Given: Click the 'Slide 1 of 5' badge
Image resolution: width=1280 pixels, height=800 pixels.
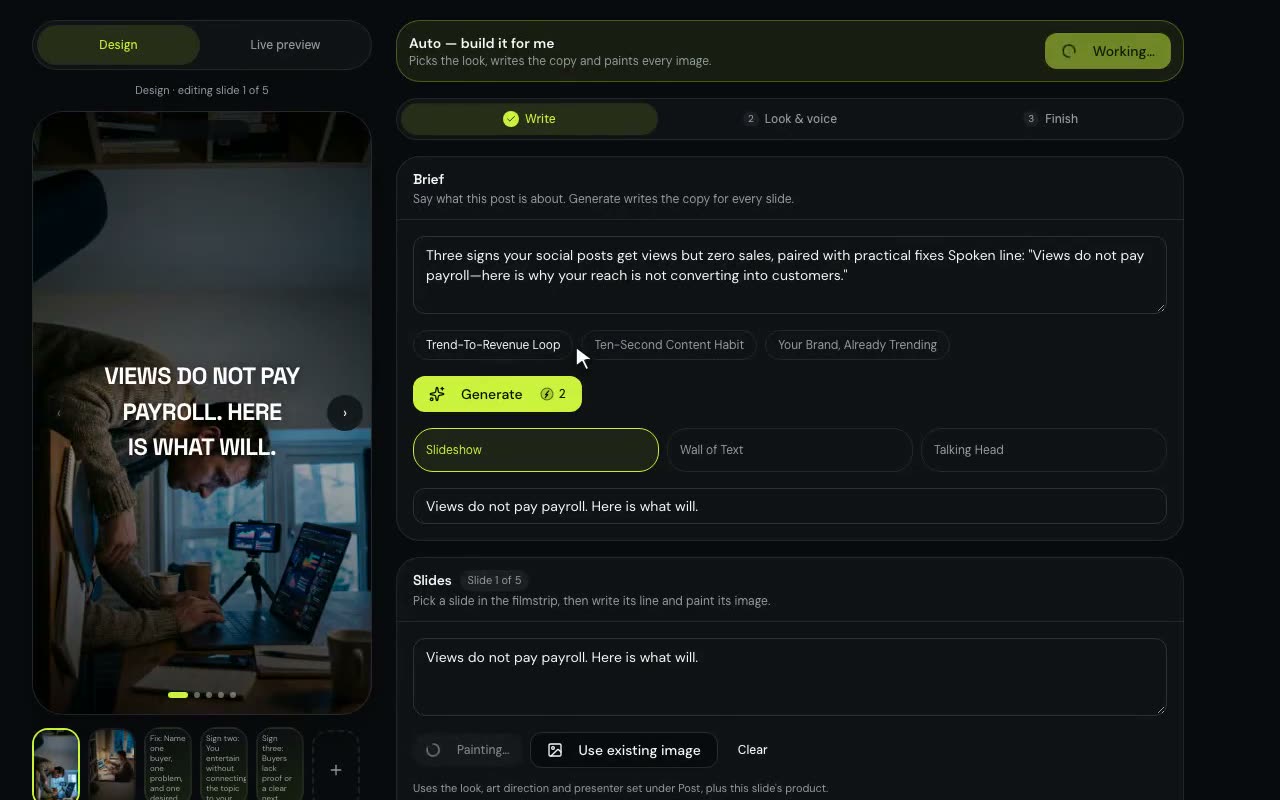Looking at the screenshot, I should click(495, 580).
